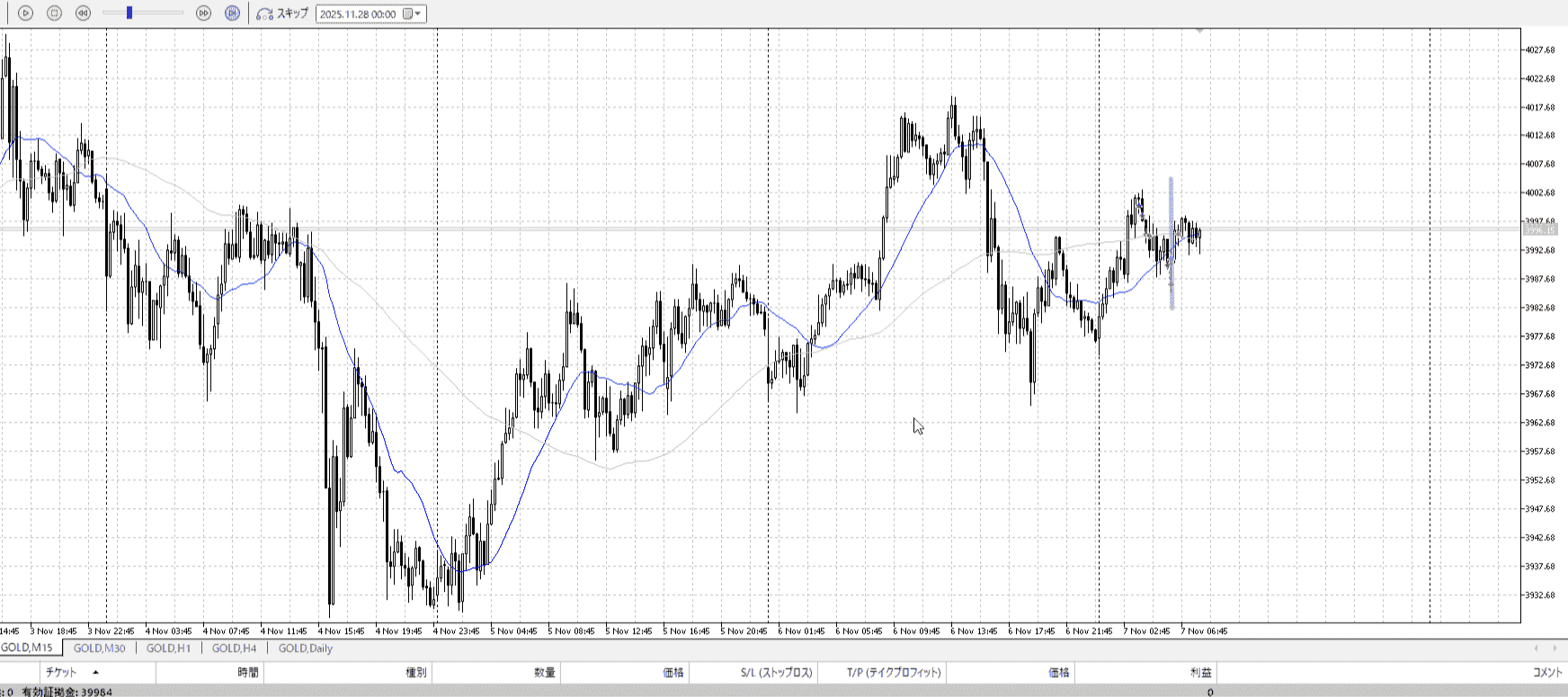Click the fast-forward double-arrow icon
Screen dimensions: 1568x697
(x=203, y=13)
